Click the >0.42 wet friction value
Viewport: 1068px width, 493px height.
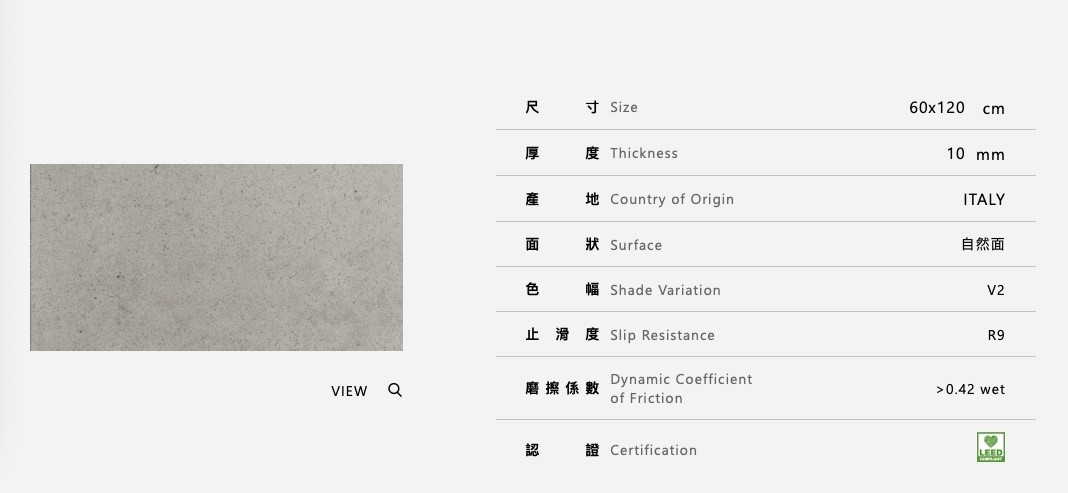pos(970,389)
